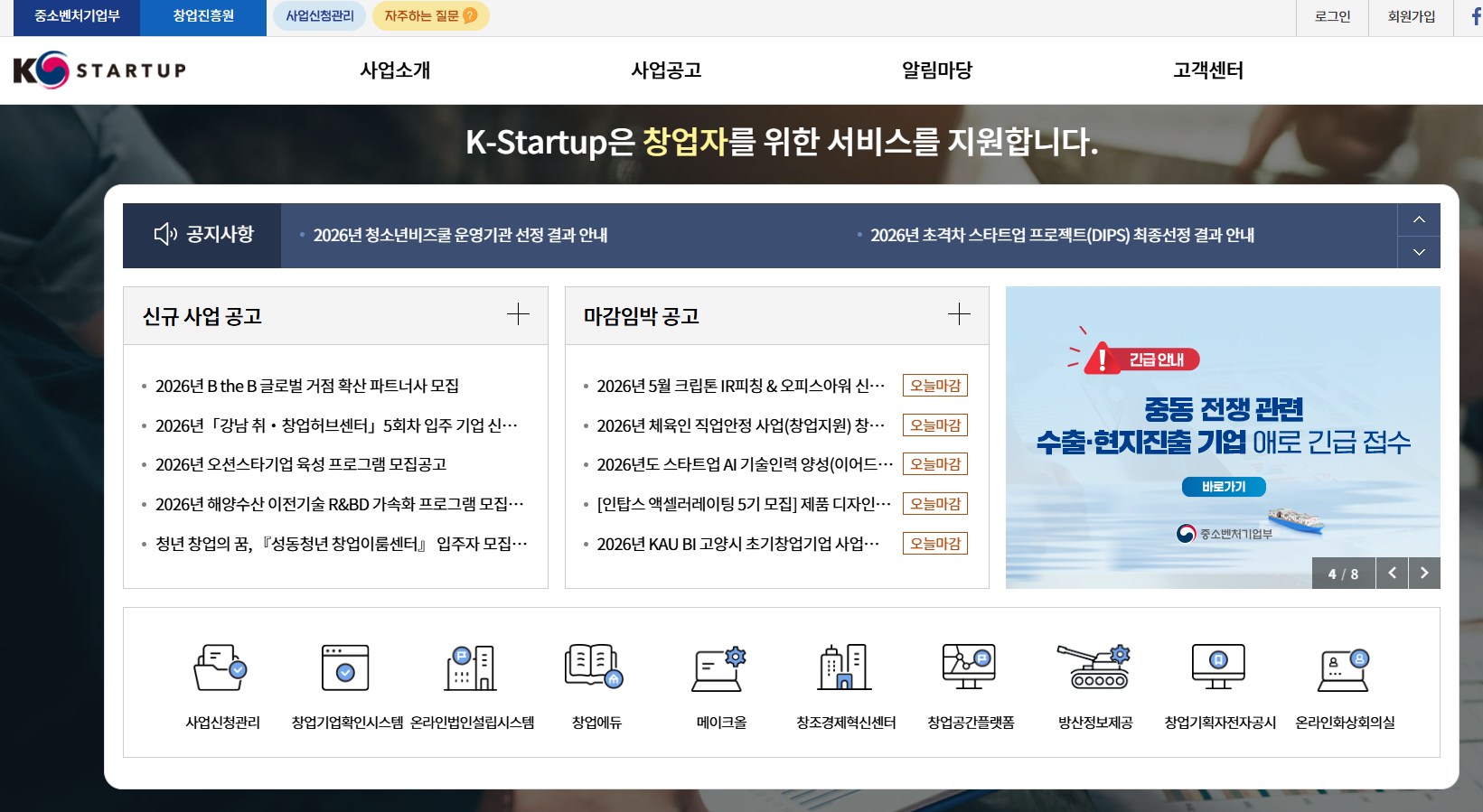The width and height of the screenshot is (1483, 812).
Task: Click the 공지사항 label
Action: coord(221,235)
